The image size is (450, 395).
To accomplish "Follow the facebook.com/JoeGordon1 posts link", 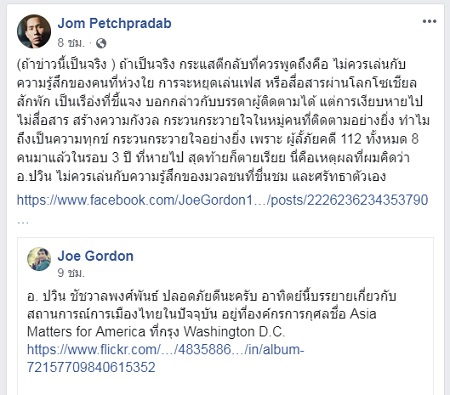I will click(222, 200).
